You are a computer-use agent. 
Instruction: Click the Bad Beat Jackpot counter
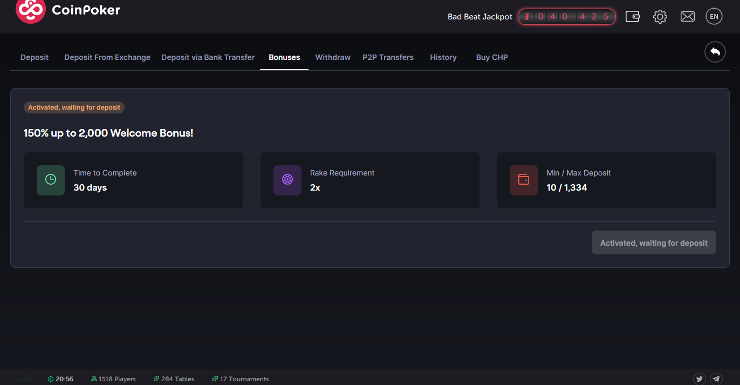(x=567, y=17)
